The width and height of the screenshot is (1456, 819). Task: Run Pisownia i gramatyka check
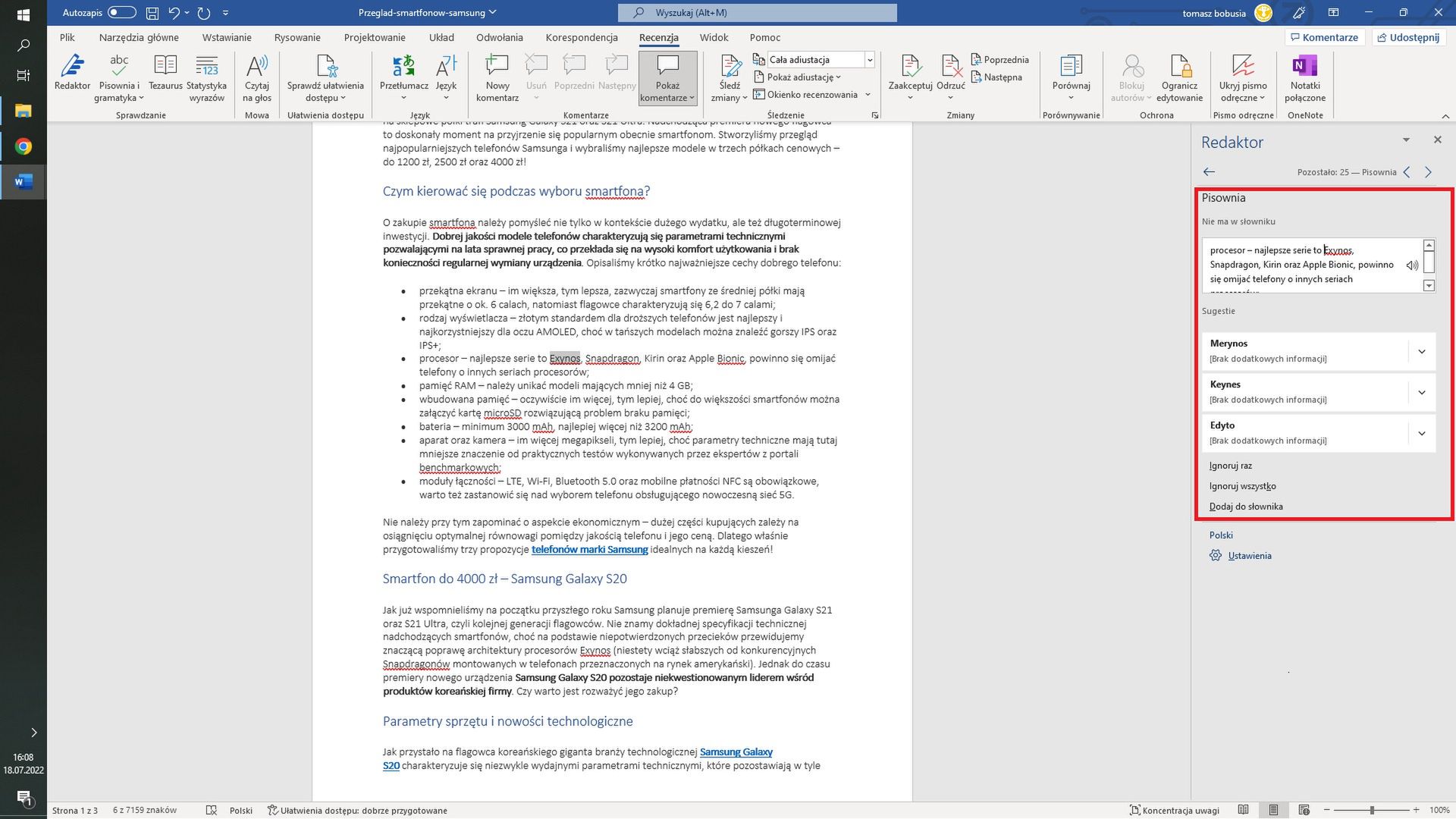click(118, 76)
